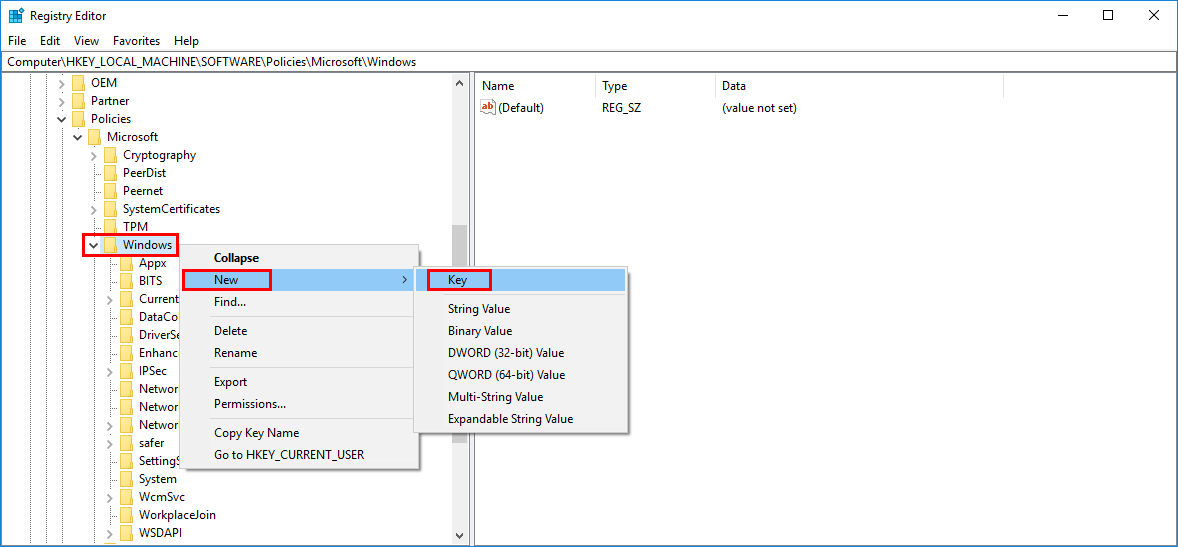Click the WSDAPI folder icon
1178x547 pixels.
tap(126, 533)
